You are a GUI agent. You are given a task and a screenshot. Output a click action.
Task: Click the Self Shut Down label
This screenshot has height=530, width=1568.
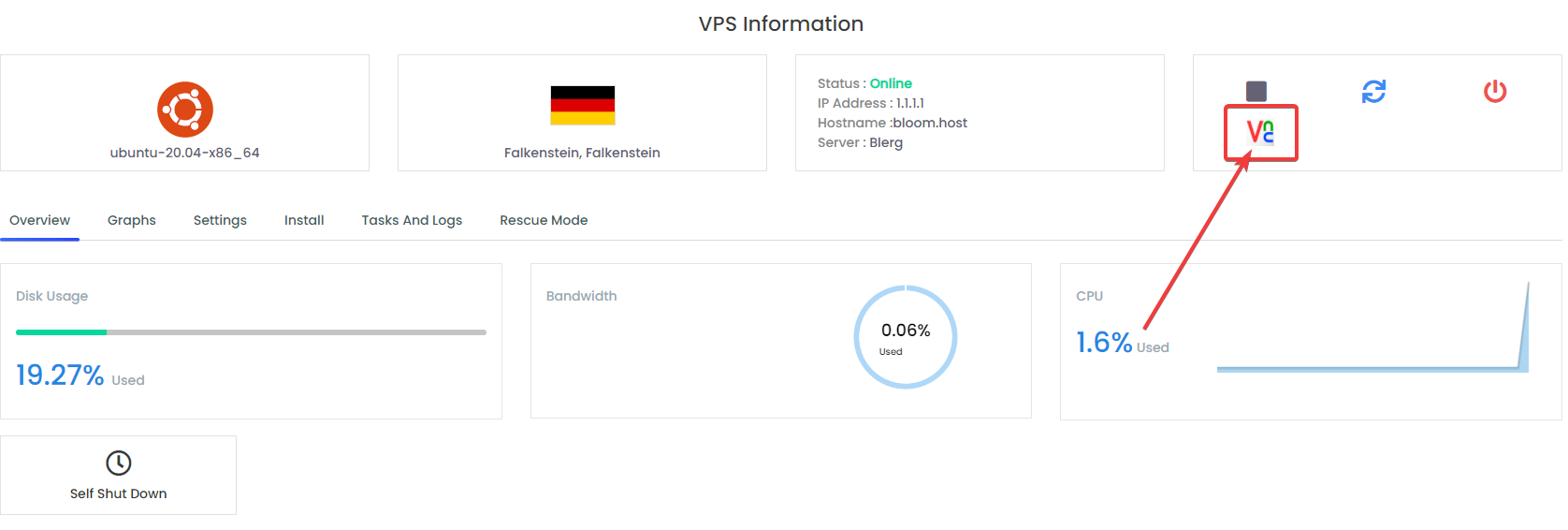click(119, 493)
